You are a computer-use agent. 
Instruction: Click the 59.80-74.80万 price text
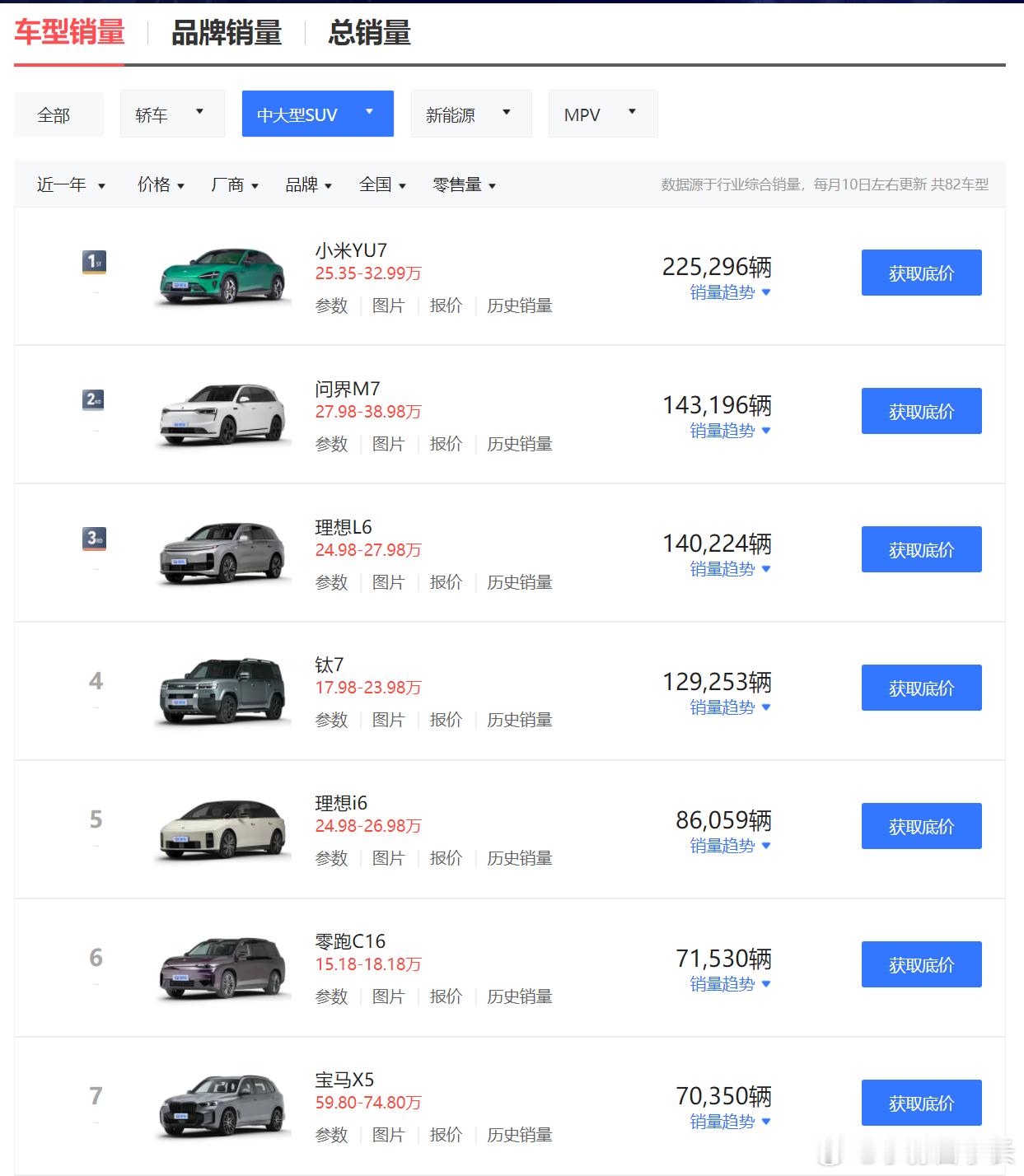pos(368,1103)
